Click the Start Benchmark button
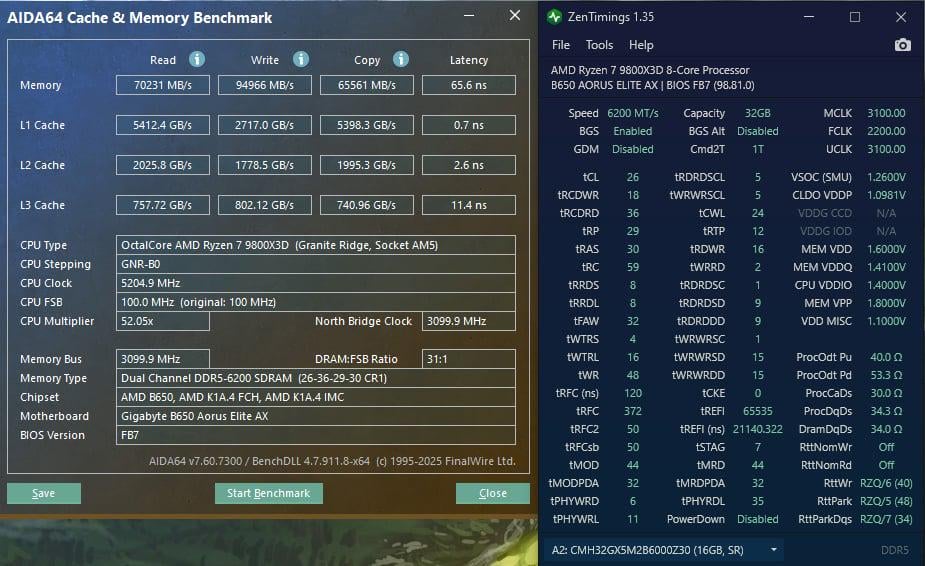Image resolution: width=925 pixels, height=566 pixels. pyautogui.click(x=268, y=493)
